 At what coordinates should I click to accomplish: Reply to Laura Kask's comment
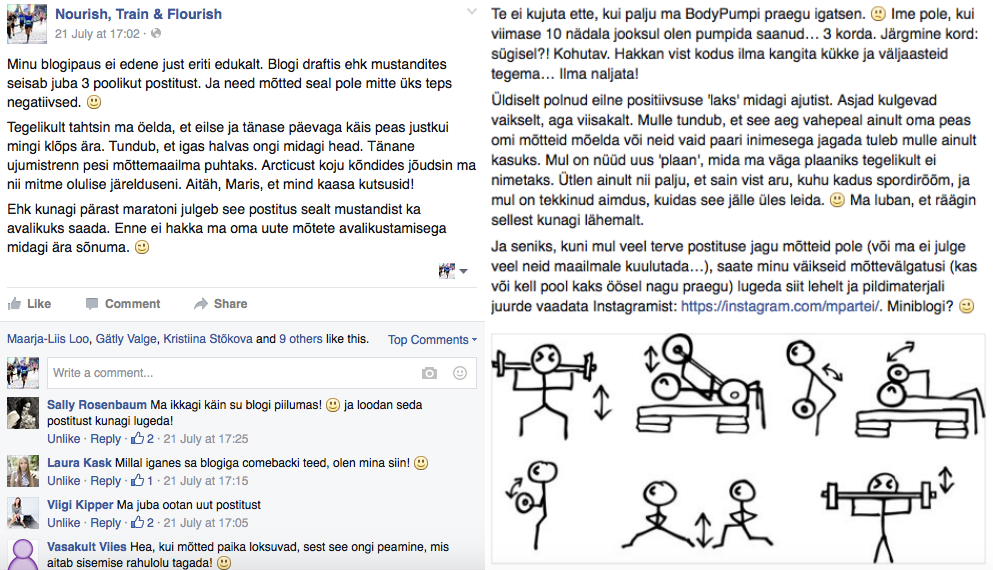tap(105, 481)
